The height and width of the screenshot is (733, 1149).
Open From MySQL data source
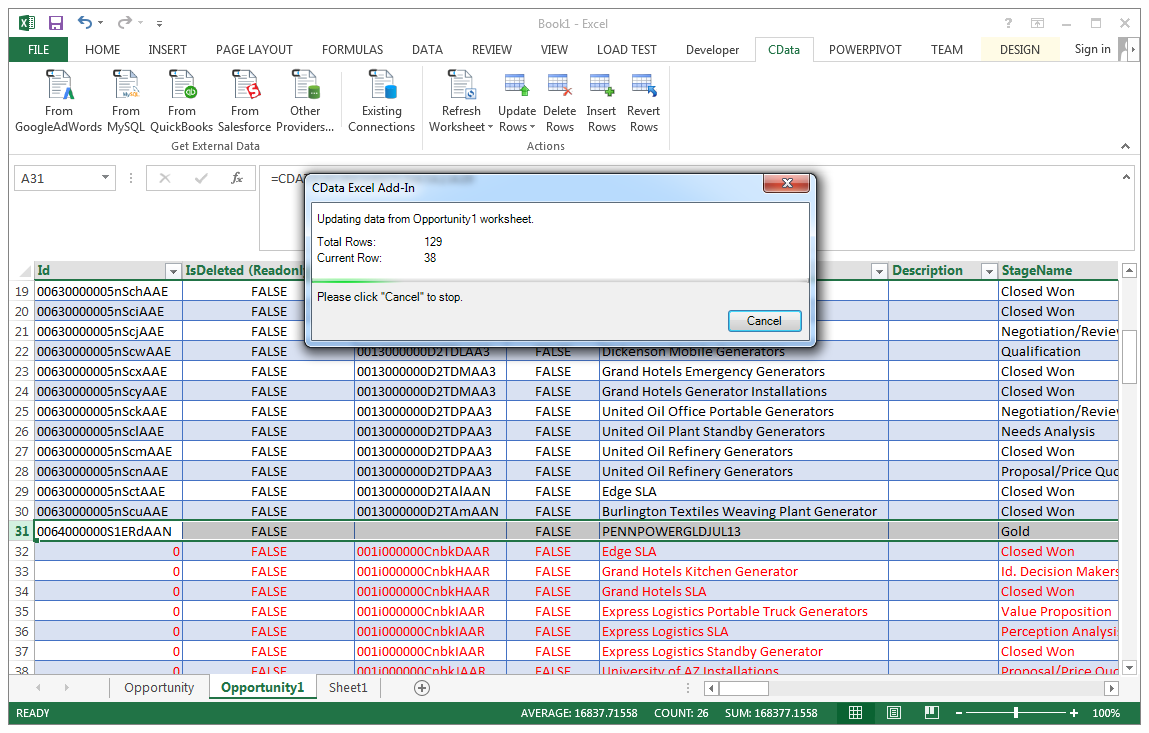(125, 101)
